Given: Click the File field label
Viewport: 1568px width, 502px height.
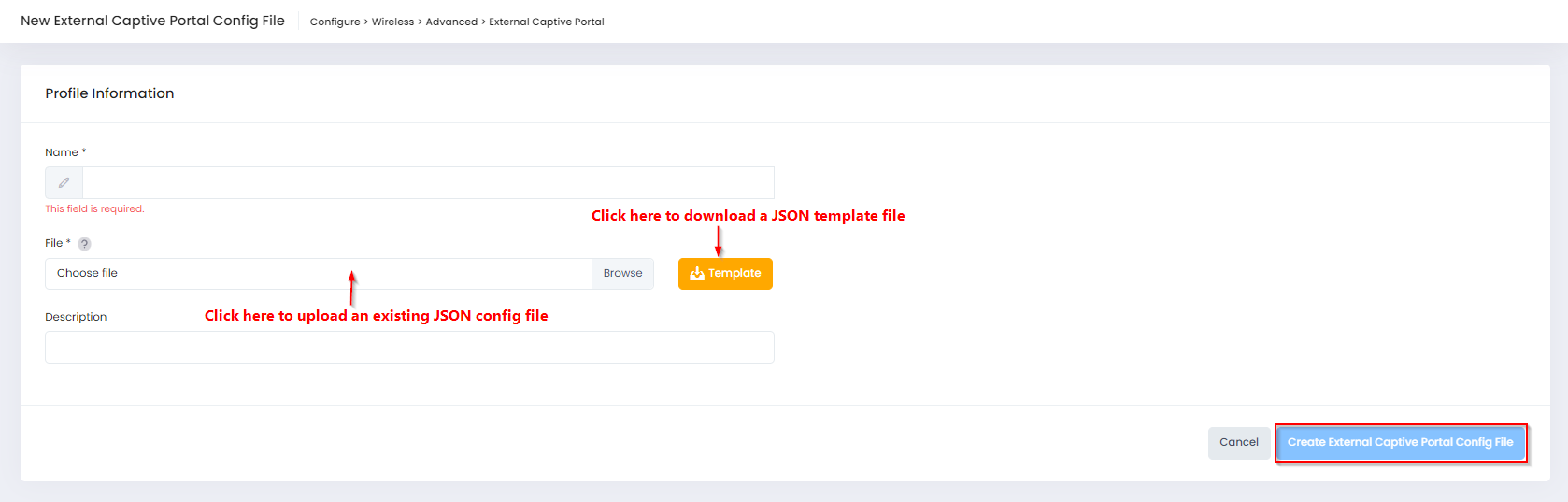Looking at the screenshot, I should tap(53, 243).
